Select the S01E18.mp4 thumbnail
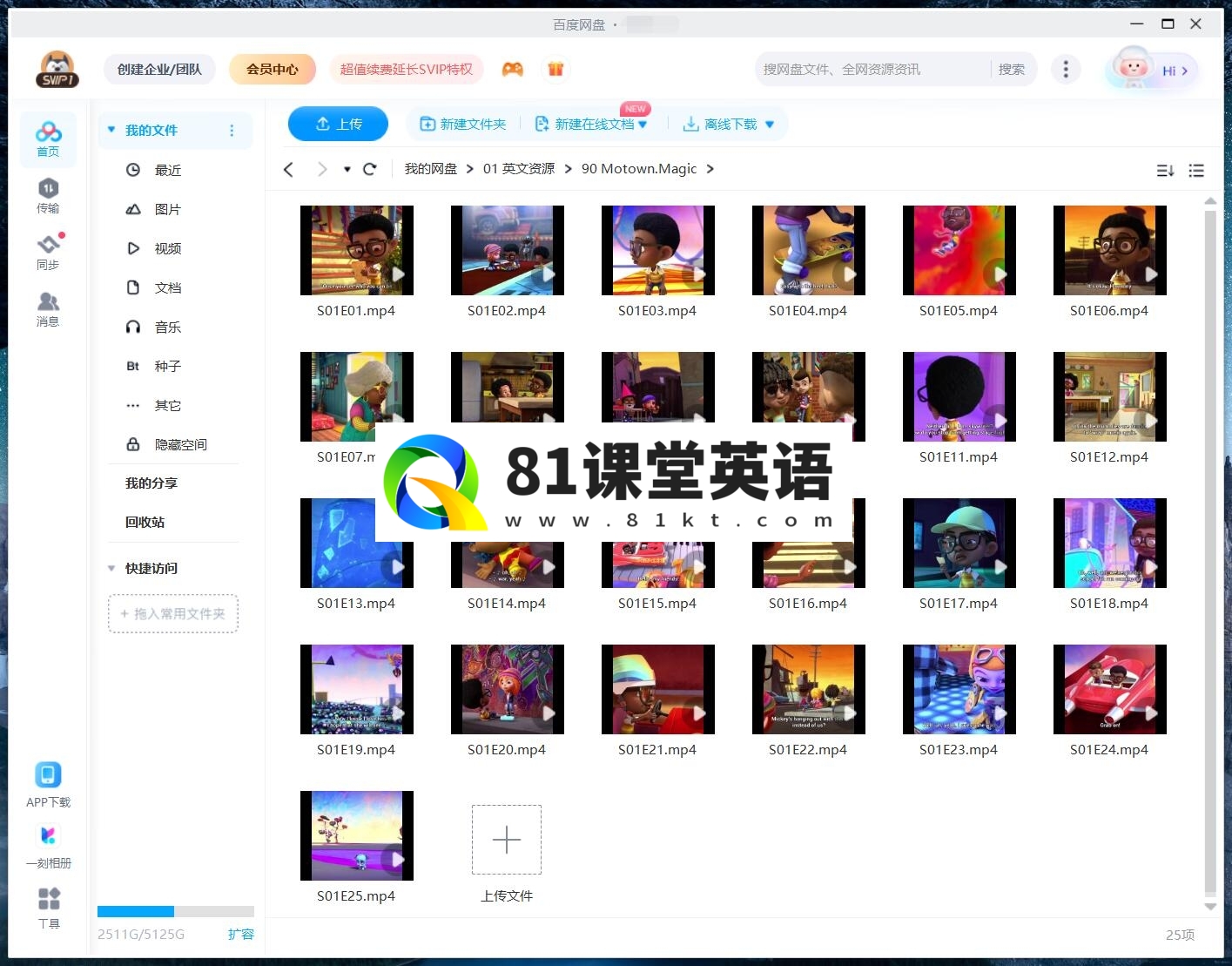 point(1110,543)
